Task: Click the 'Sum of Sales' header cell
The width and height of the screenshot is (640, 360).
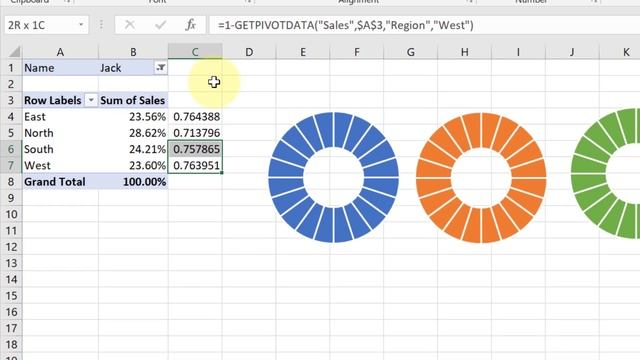Action: (133, 100)
